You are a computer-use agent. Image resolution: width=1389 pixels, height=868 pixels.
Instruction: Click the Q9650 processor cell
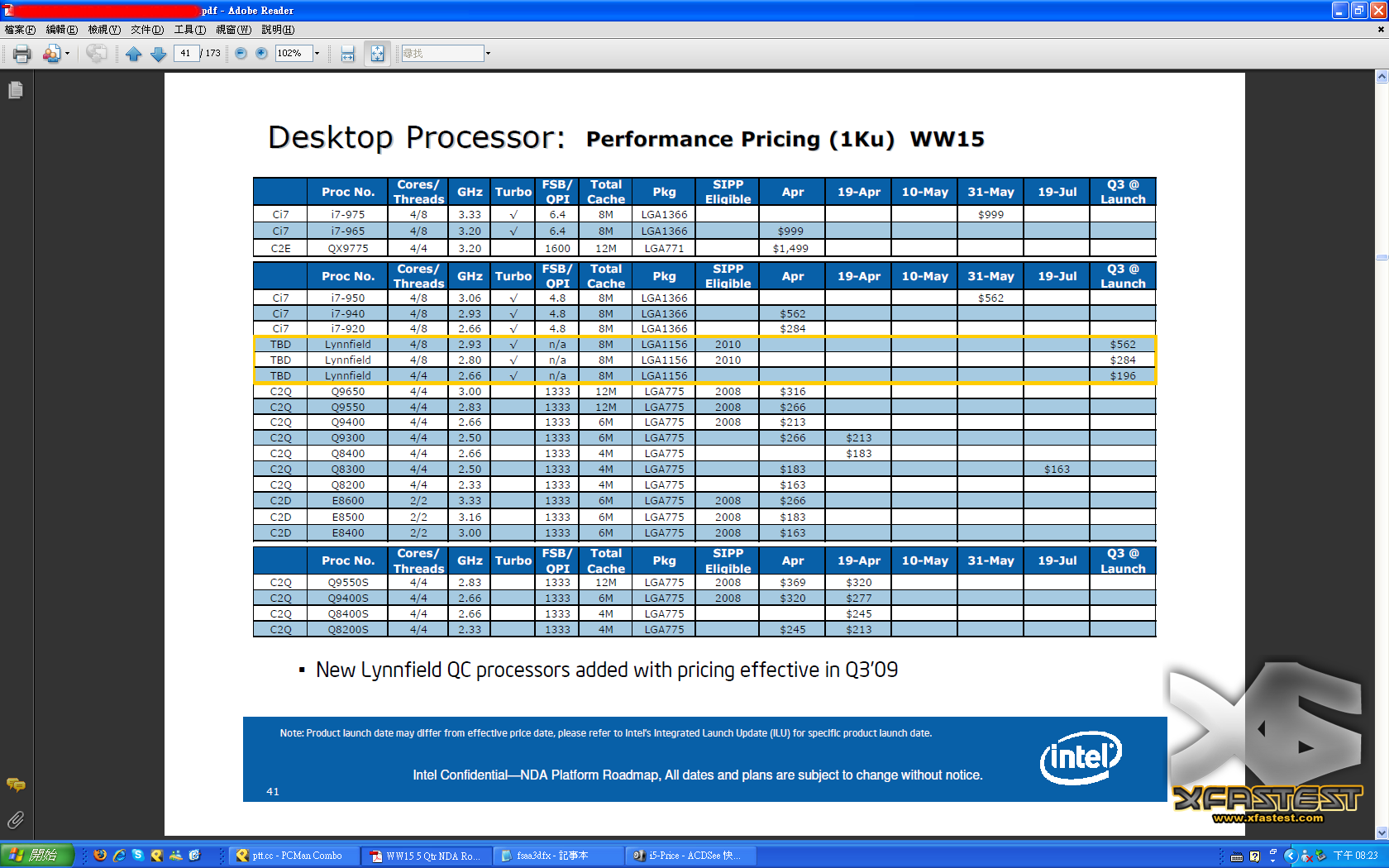pos(348,392)
